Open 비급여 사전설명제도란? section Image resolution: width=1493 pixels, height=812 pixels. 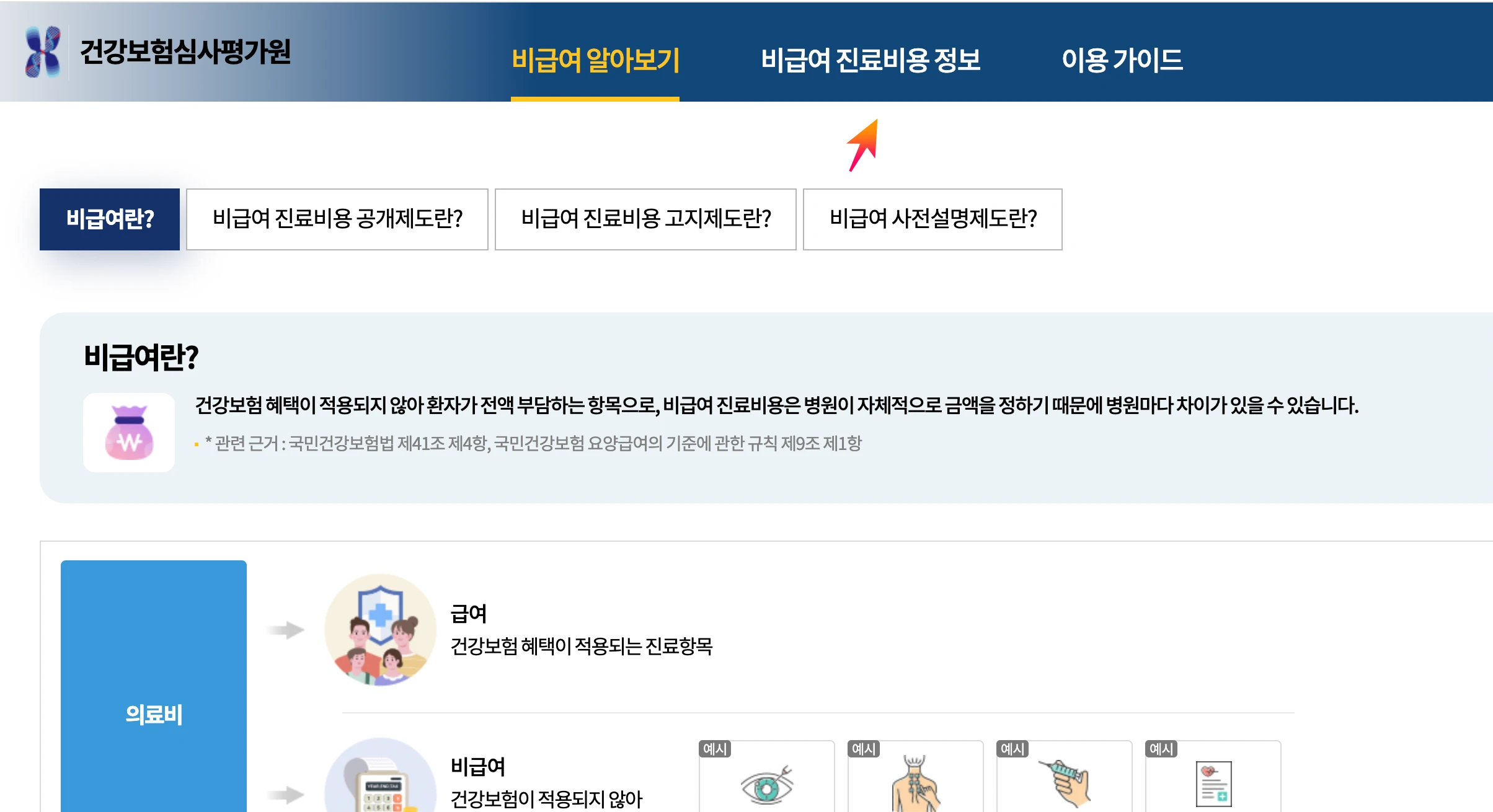[x=932, y=219]
